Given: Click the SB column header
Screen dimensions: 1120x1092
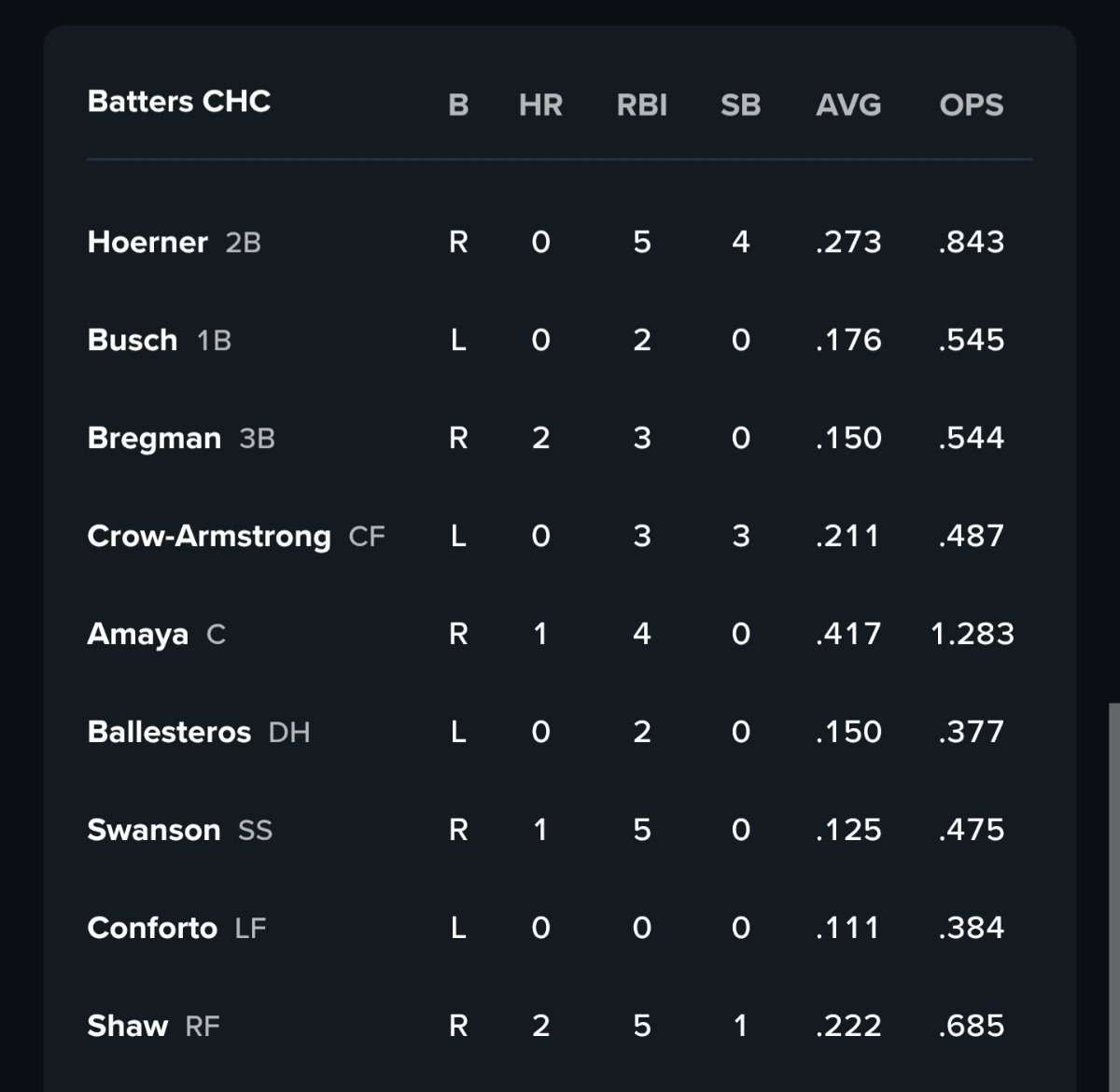Looking at the screenshot, I should (x=740, y=105).
